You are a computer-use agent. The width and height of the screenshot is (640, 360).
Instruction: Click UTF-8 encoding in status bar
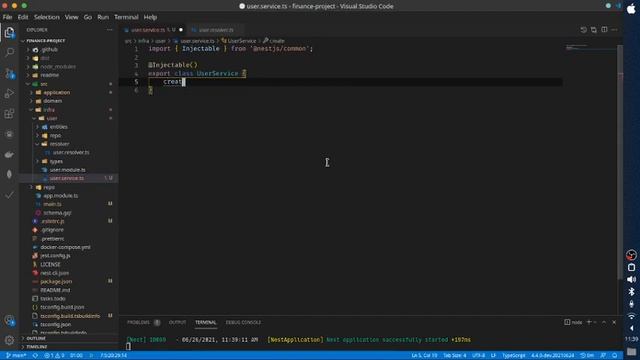pyautogui.click(x=478, y=356)
